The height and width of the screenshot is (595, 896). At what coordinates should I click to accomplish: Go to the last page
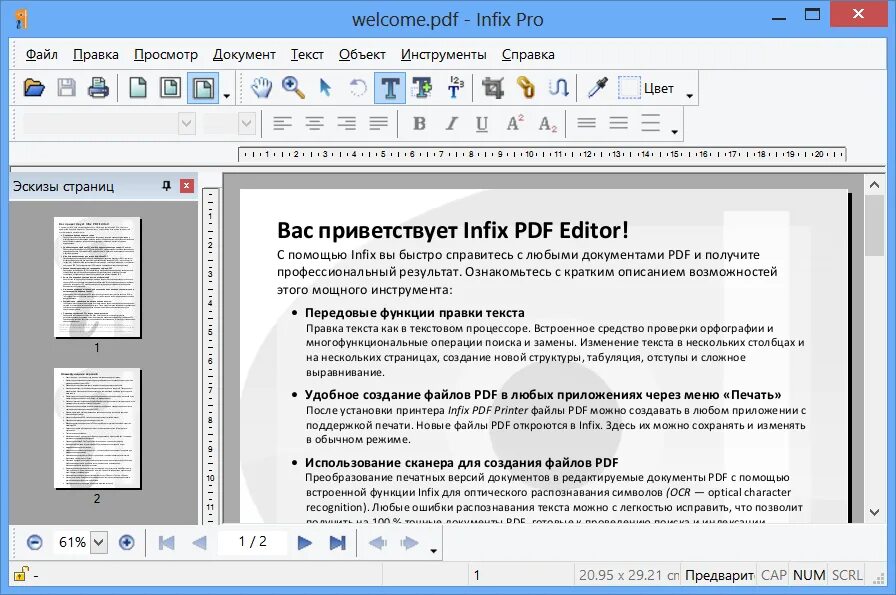tap(338, 542)
